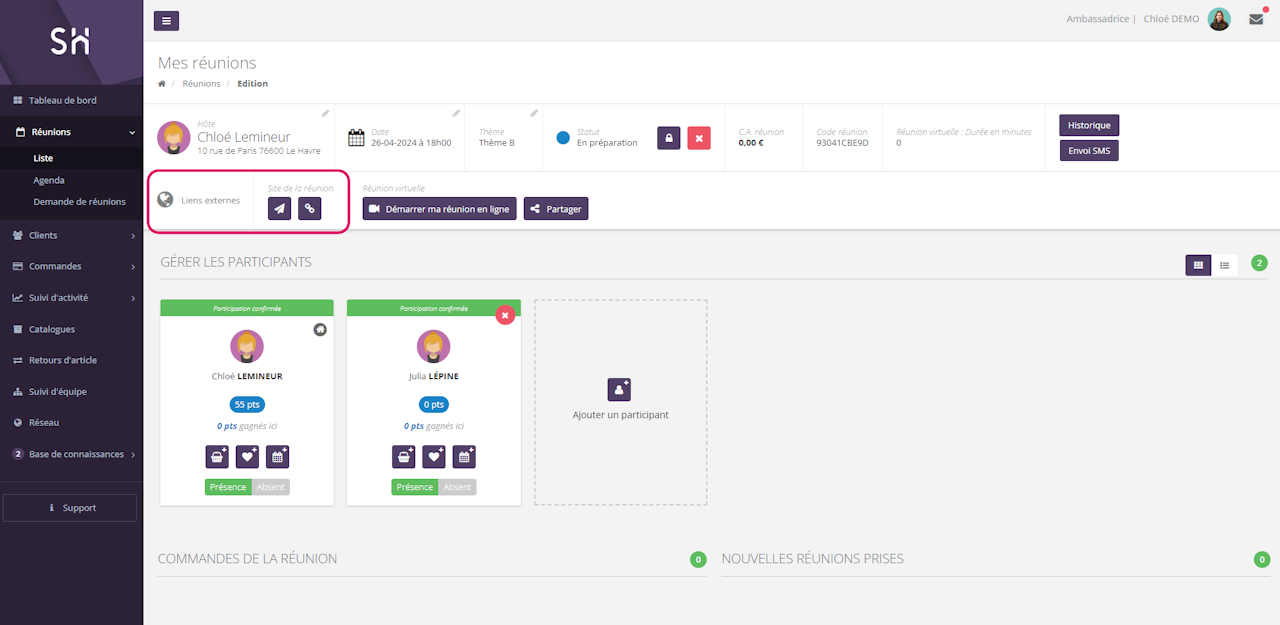Viewport: 1280px width, 625px height.
Task: Cancel meeting with red X button
Action: tap(699, 138)
